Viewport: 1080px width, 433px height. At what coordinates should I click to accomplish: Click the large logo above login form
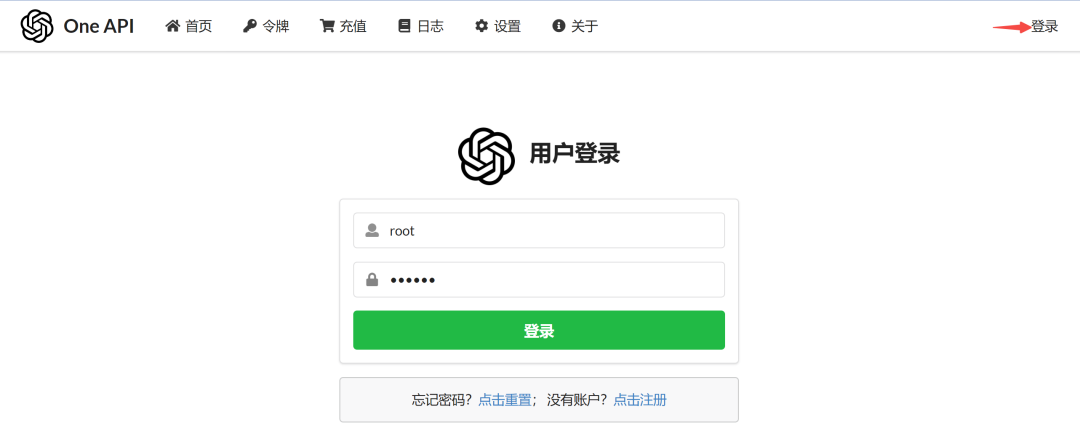click(x=486, y=156)
